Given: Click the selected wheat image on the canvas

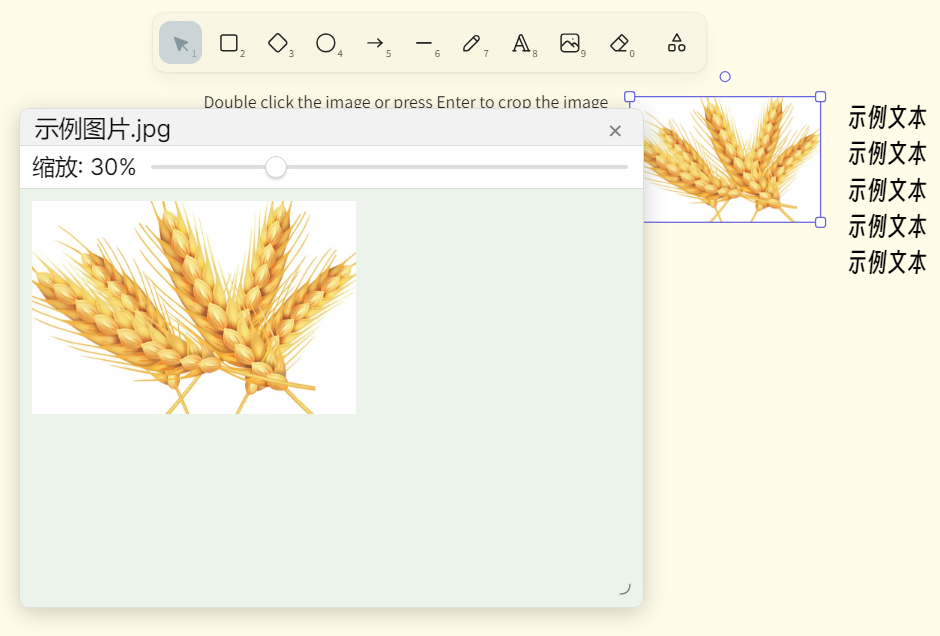Looking at the screenshot, I should [730, 160].
